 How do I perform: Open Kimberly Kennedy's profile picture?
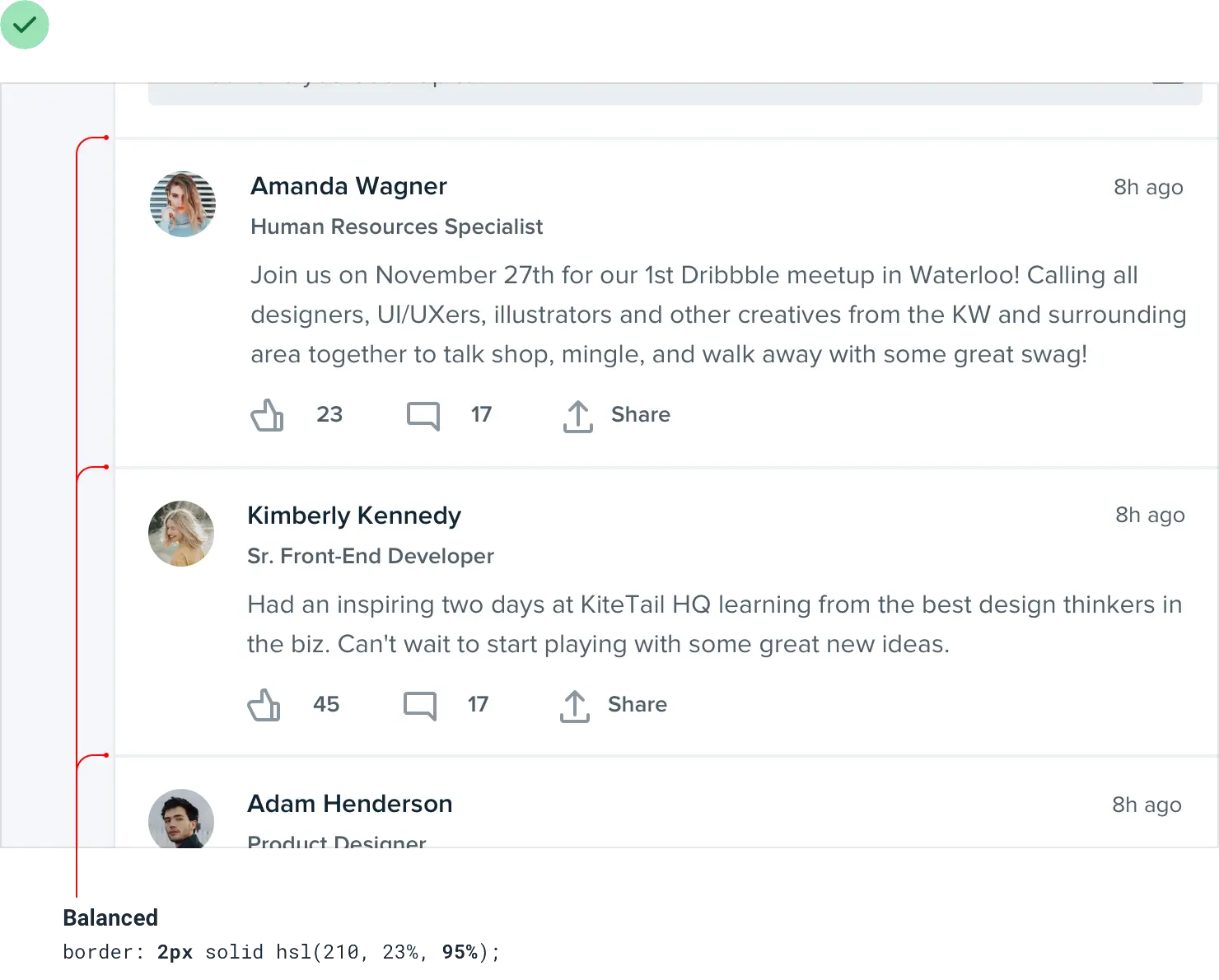coord(181,534)
